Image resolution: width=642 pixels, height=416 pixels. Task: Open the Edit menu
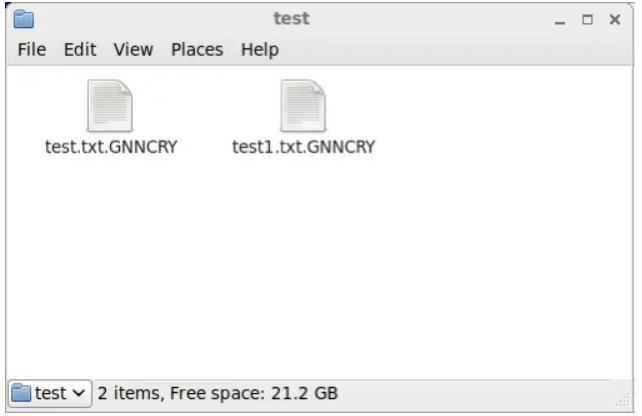[80, 50]
